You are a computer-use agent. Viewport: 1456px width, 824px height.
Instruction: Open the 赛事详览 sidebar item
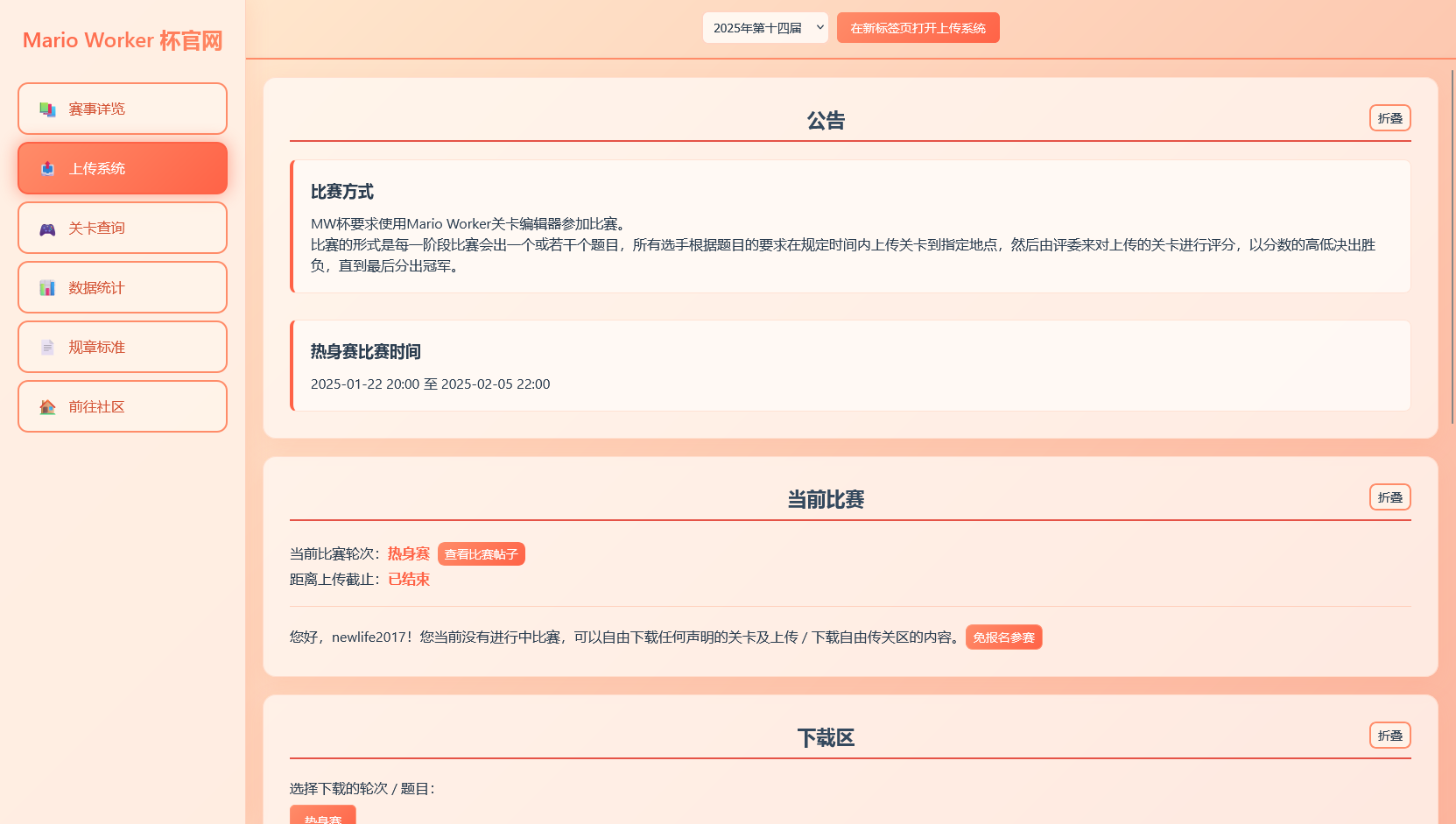point(123,109)
